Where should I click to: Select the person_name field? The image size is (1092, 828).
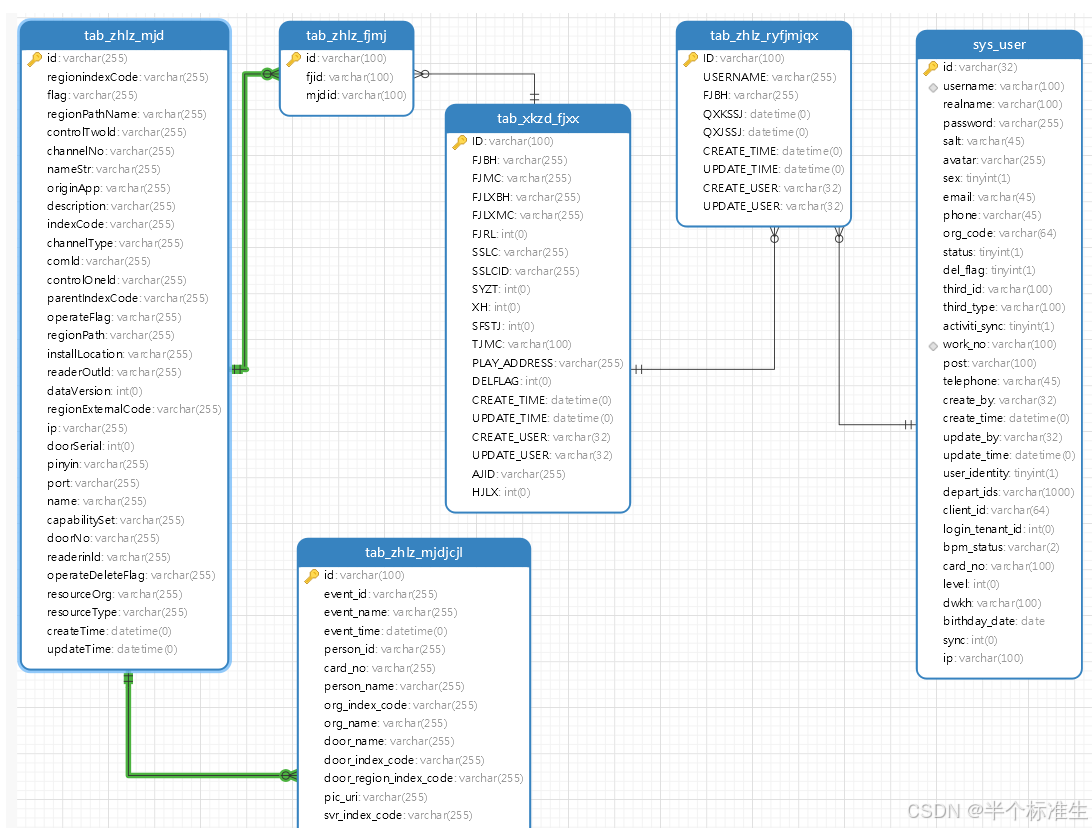click(x=393, y=686)
